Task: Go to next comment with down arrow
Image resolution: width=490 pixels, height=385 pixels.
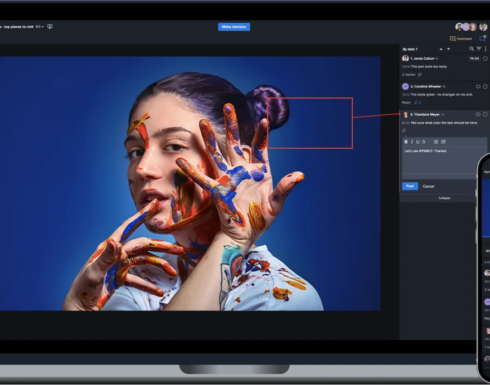Action: click(448, 49)
